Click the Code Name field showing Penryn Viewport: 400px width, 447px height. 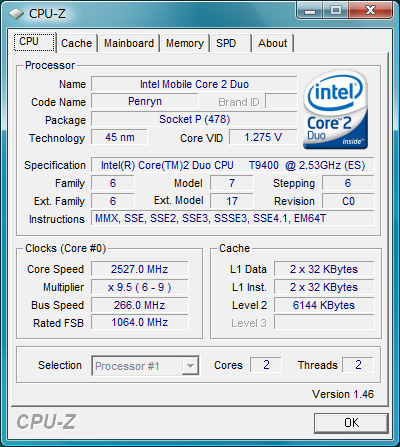[145, 101]
